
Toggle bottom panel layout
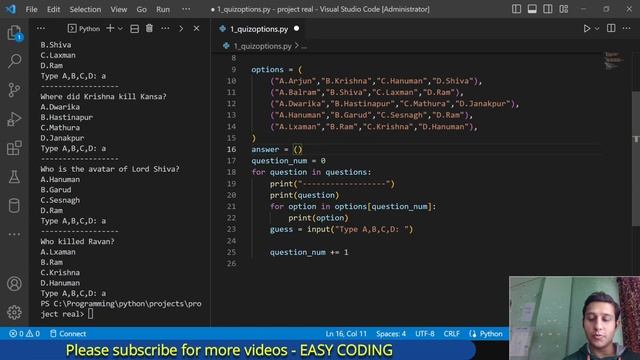click(x=532, y=9)
